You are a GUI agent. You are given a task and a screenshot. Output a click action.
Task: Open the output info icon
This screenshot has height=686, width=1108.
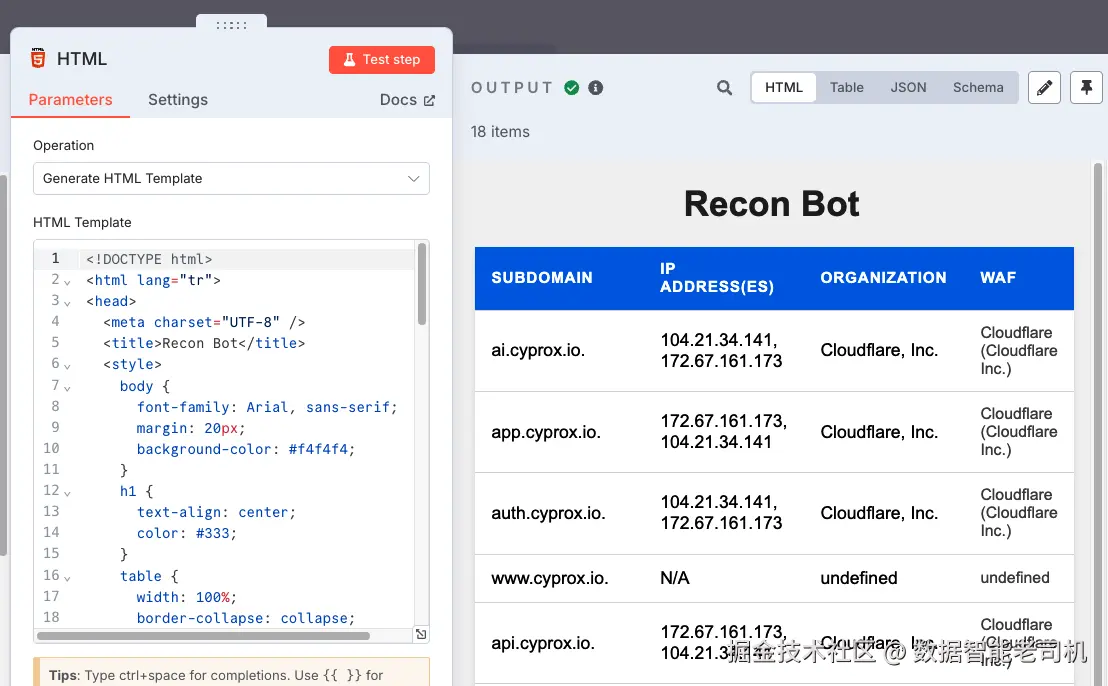(596, 88)
